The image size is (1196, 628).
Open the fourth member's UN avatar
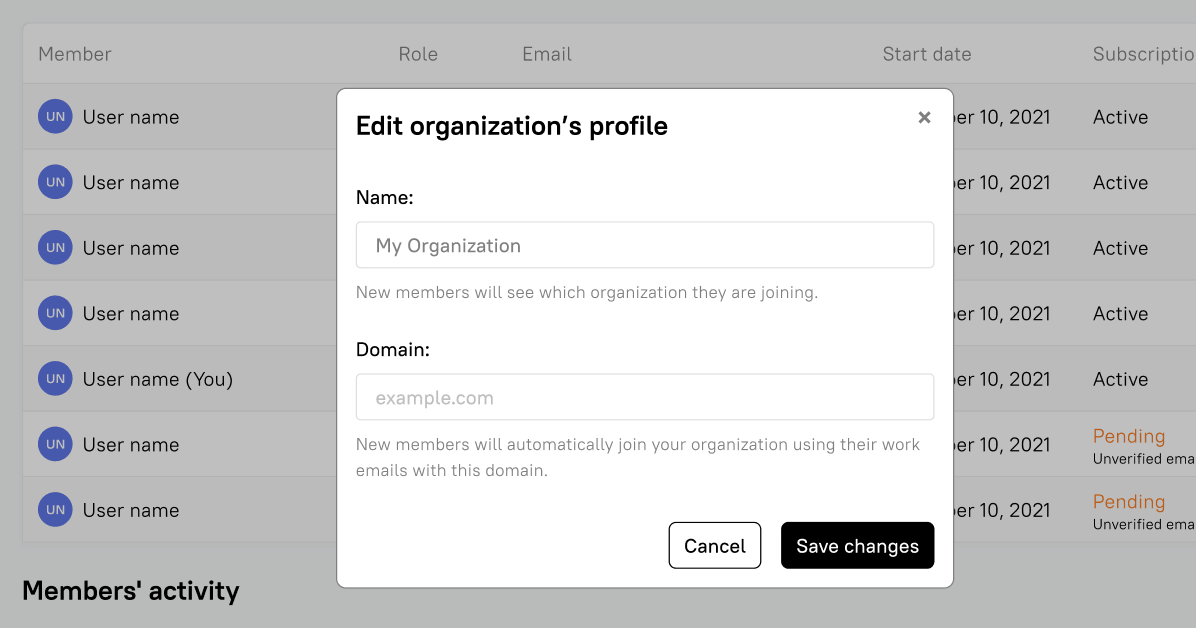click(55, 313)
